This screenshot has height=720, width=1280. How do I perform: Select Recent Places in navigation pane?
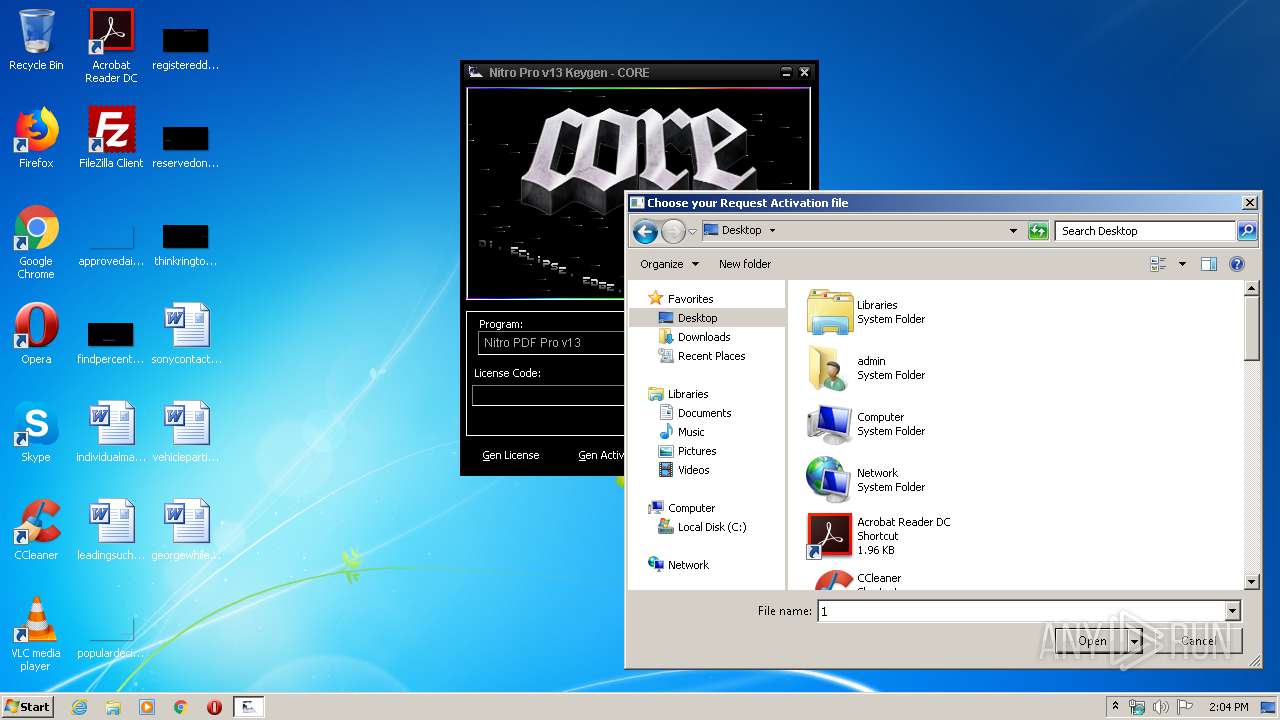point(711,356)
